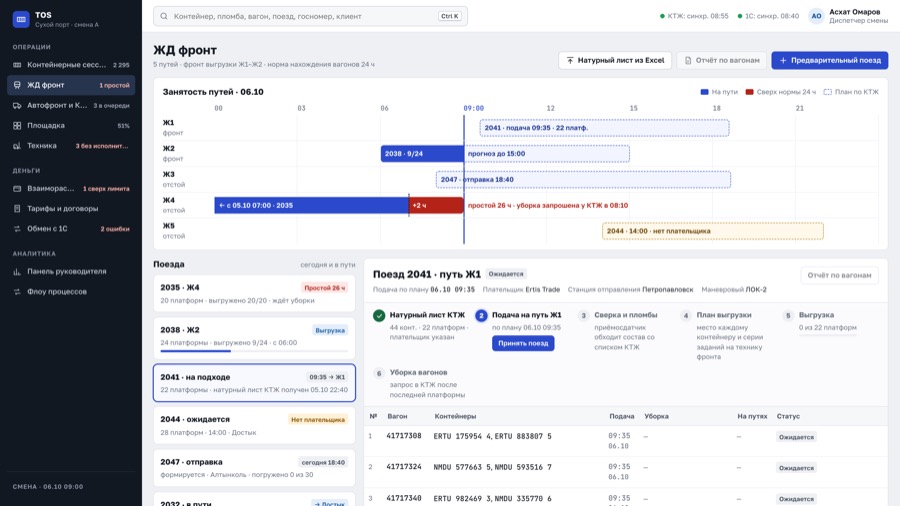Click 2041 planned bar on Ж1
This screenshot has height=506, width=900.
(604, 128)
